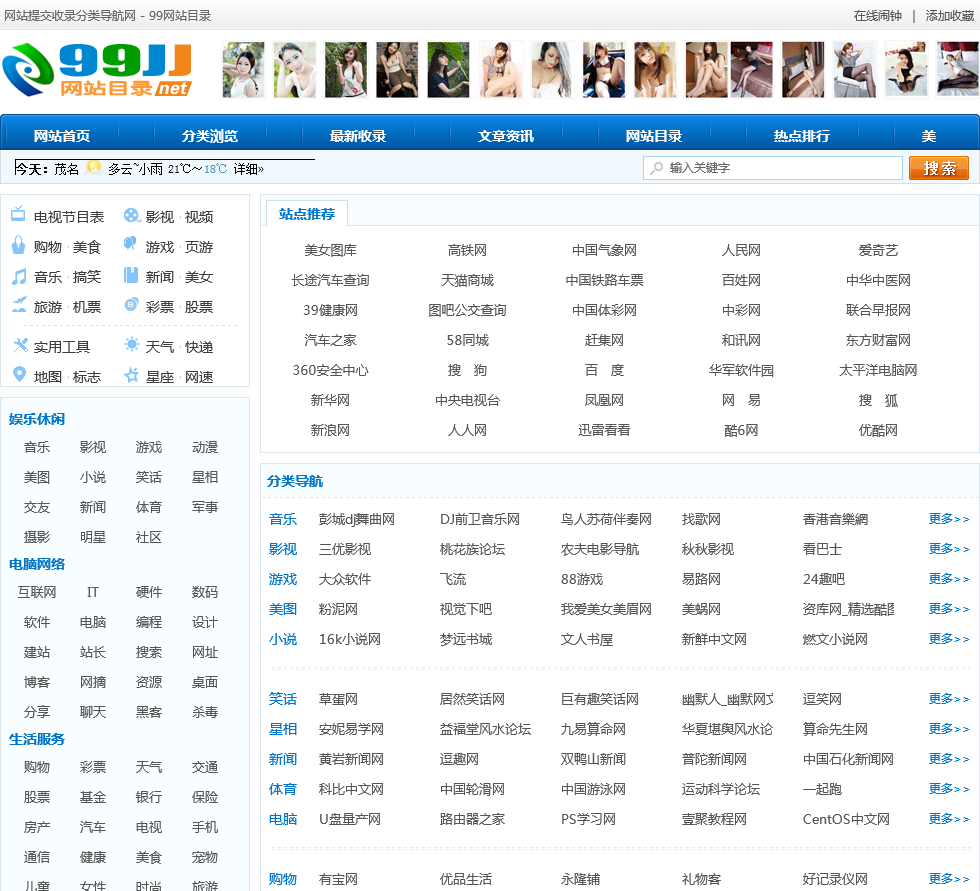
Task: Open the 高铁网 recommended site
Action: tap(467, 250)
